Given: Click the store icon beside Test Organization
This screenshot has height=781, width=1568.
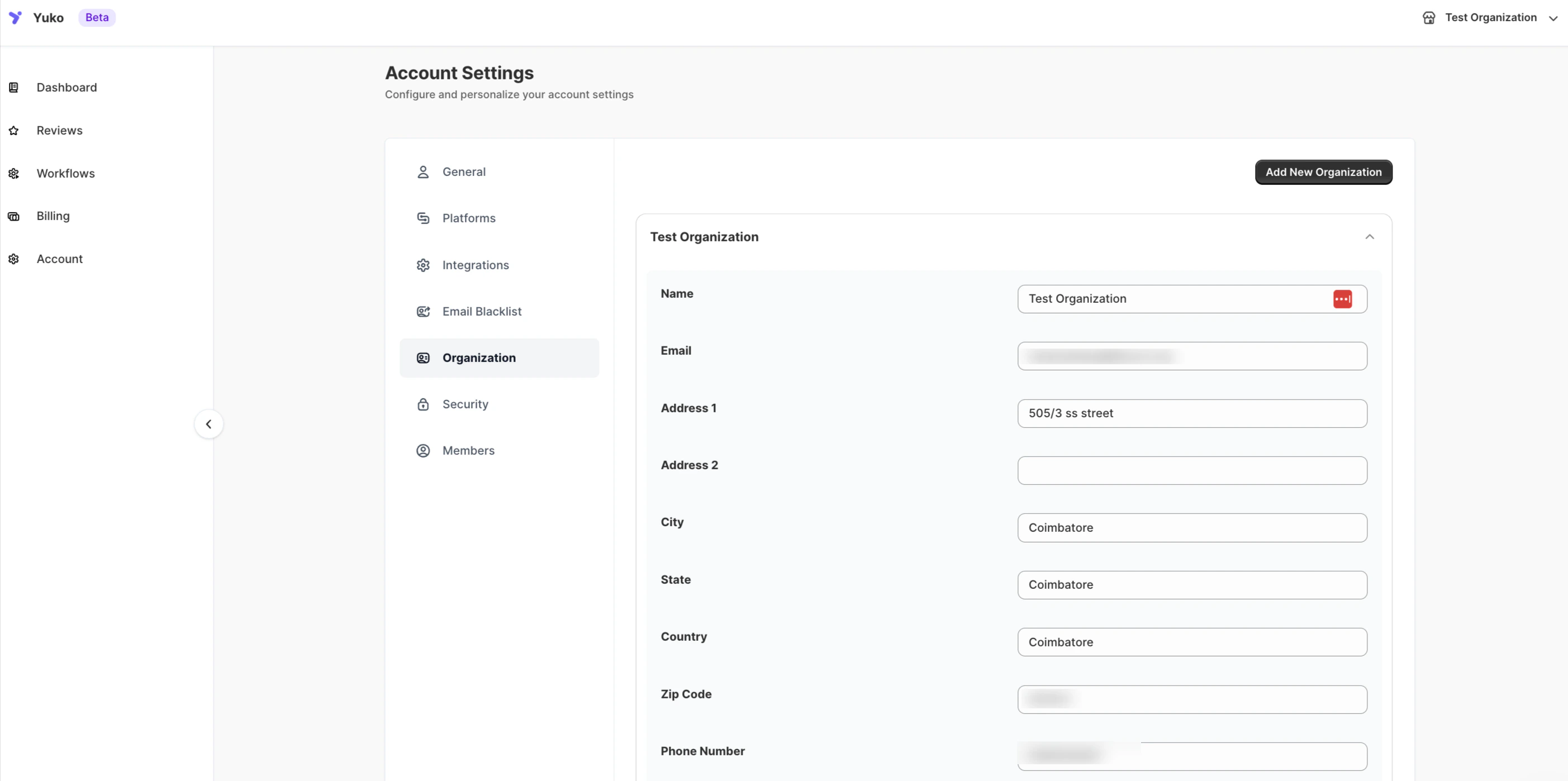Looking at the screenshot, I should [1429, 18].
